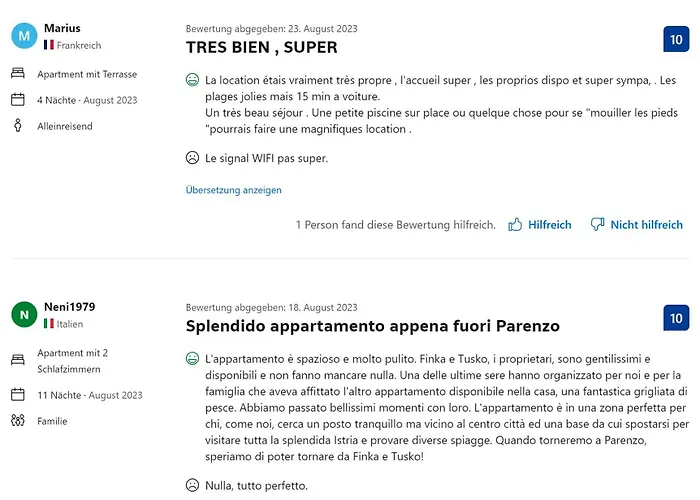Mark Marius's review as Hilfreich
The image size is (700, 500).
(540, 225)
